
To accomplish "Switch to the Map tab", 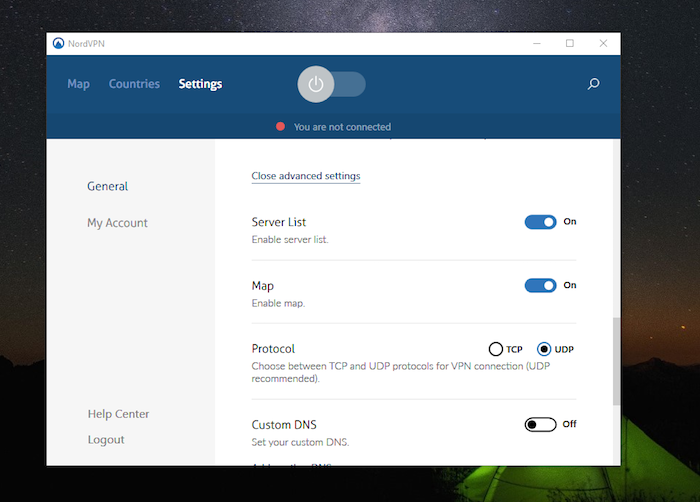I will (79, 84).
